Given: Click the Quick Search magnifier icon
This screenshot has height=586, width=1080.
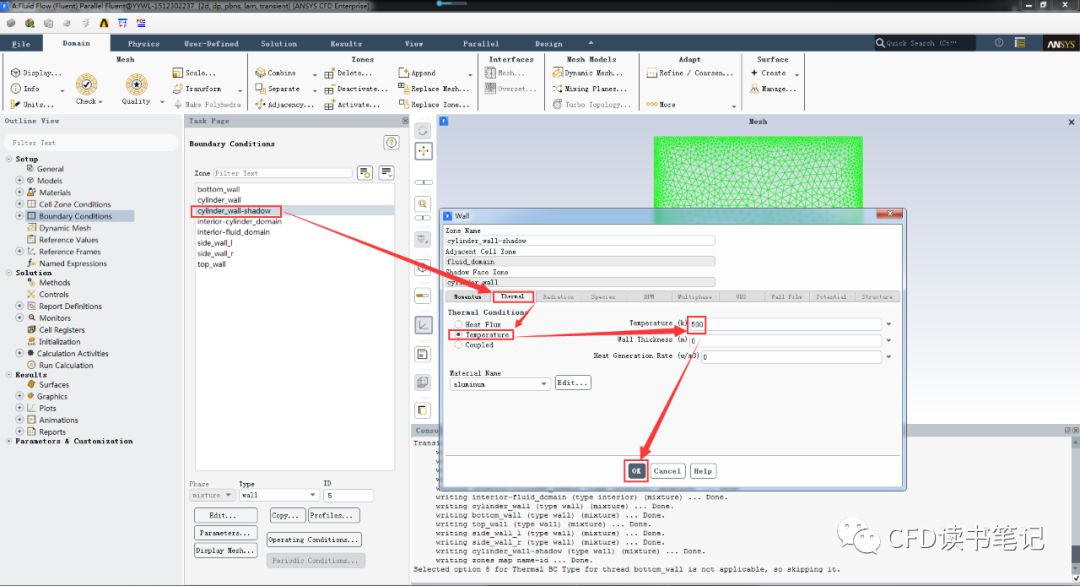Looking at the screenshot, I should tap(880, 43).
